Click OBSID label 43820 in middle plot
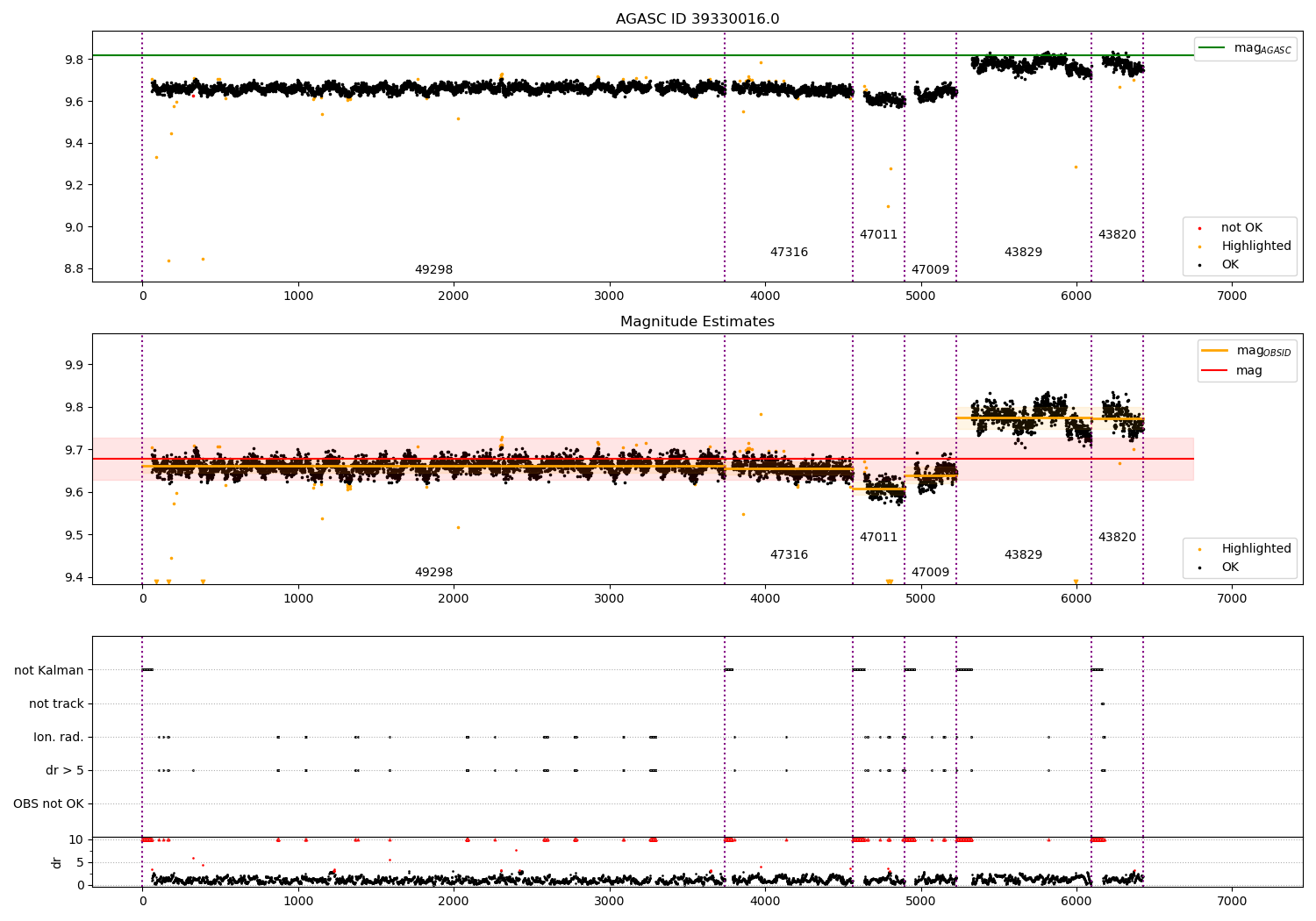The image size is (1316, 921). pyautogui.click(x=1117, y=538)
